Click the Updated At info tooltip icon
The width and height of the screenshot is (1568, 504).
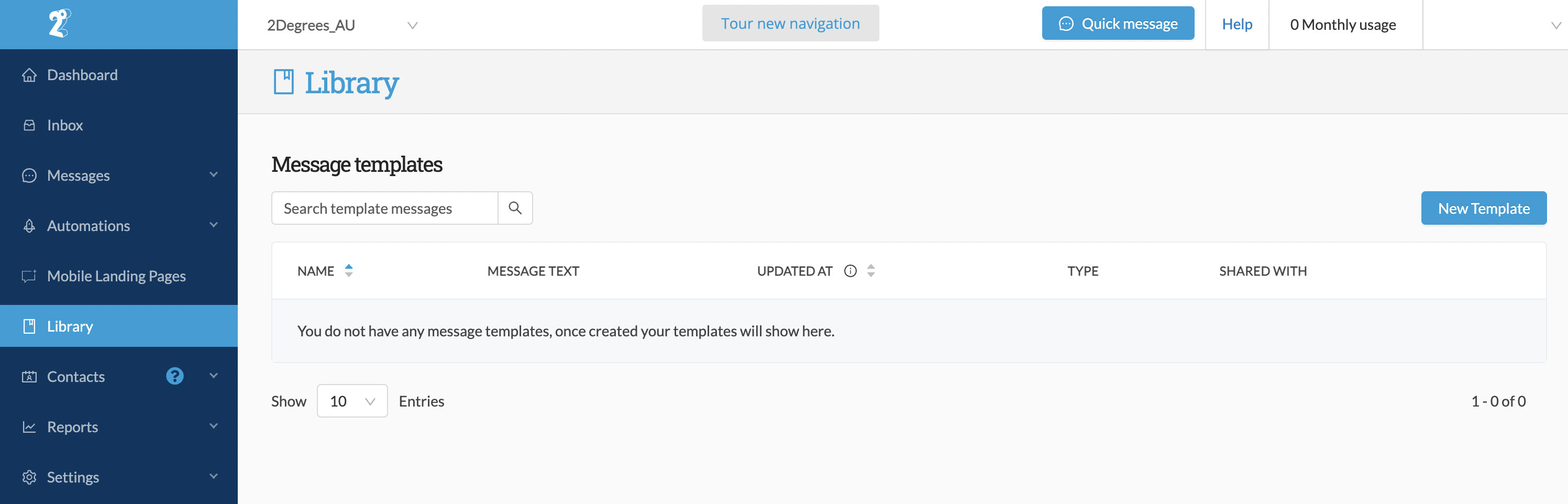[x=850, y=271]
